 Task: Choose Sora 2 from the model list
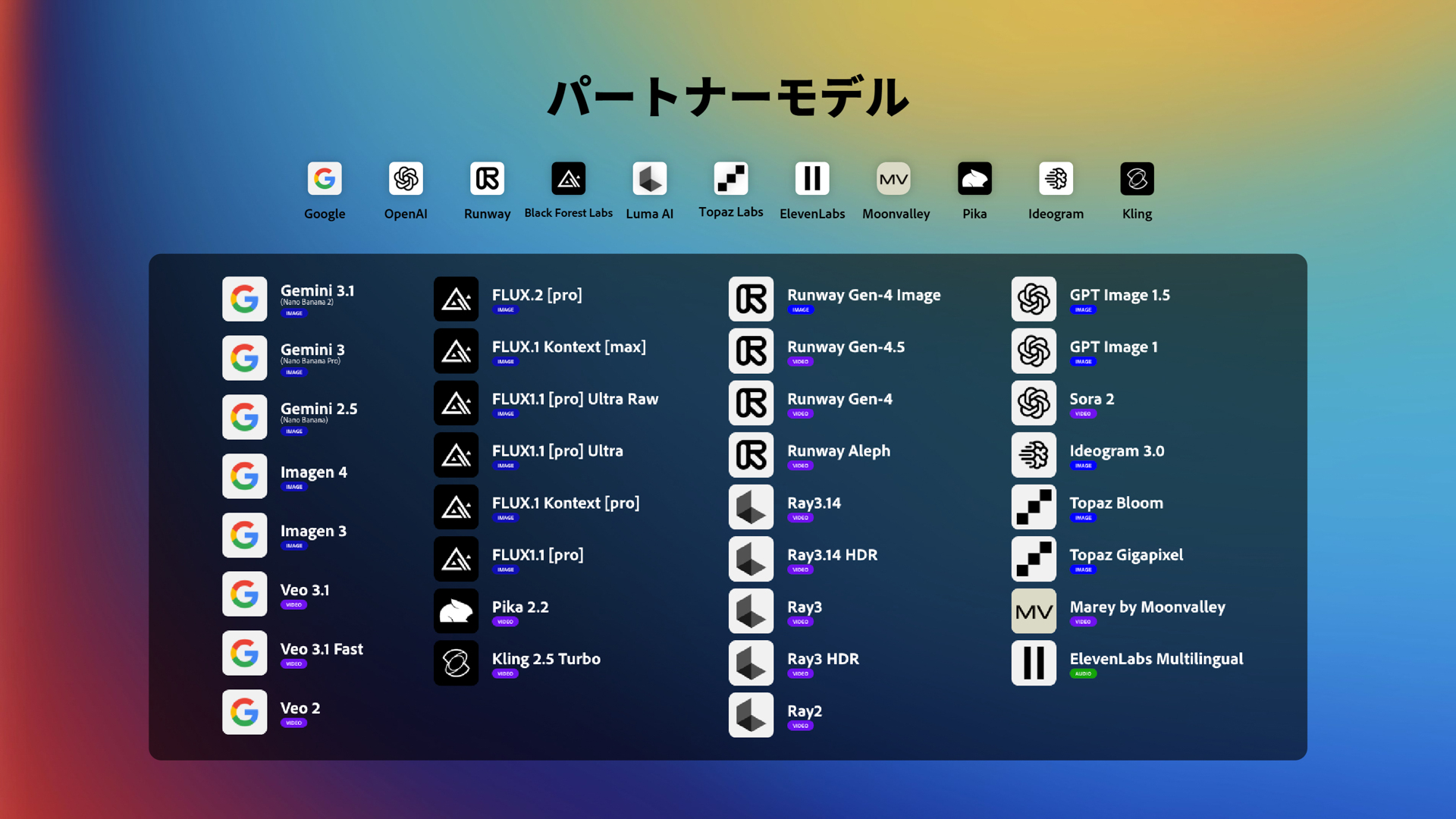click(1091, 399)
